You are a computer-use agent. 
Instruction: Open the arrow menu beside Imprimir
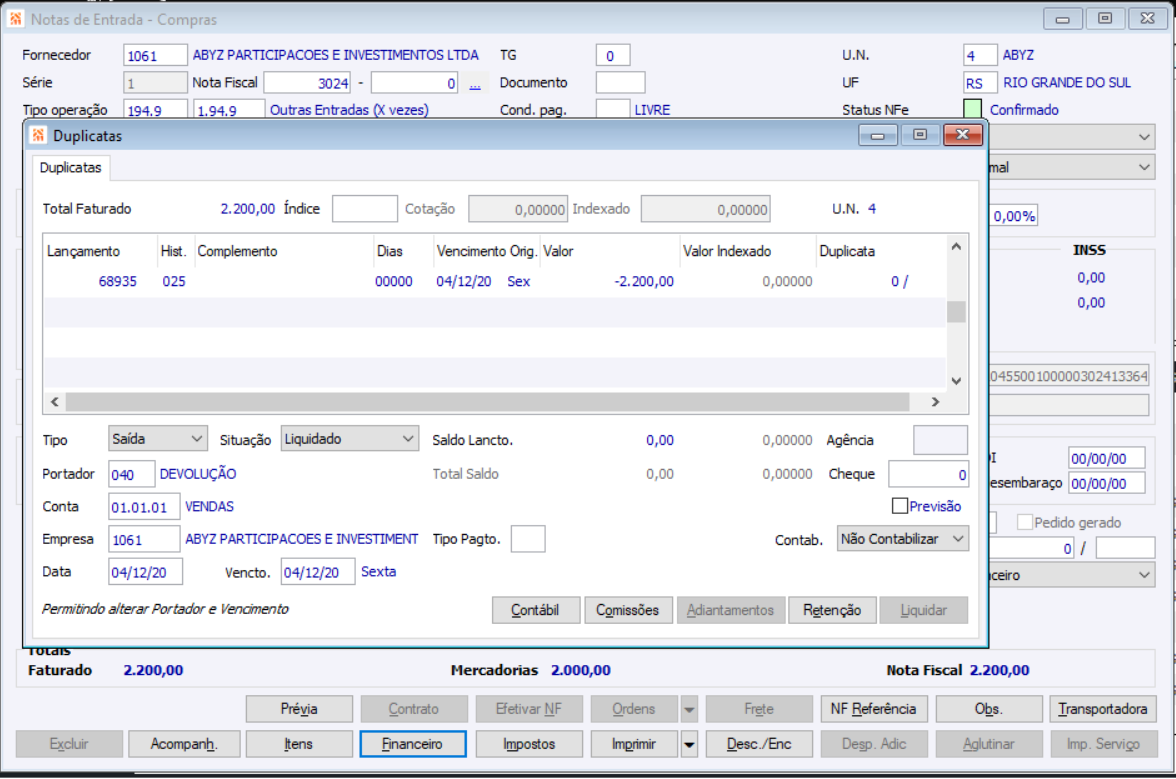click(689, 745)
